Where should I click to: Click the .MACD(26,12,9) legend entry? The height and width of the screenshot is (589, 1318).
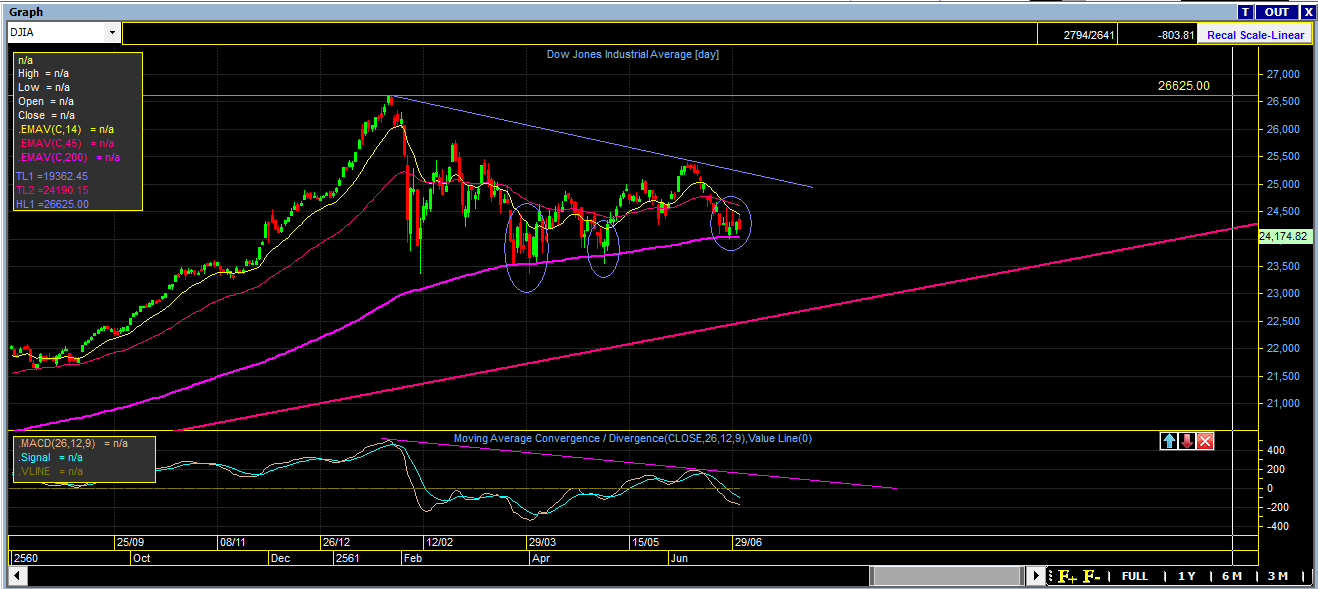(x=72, y=443)
